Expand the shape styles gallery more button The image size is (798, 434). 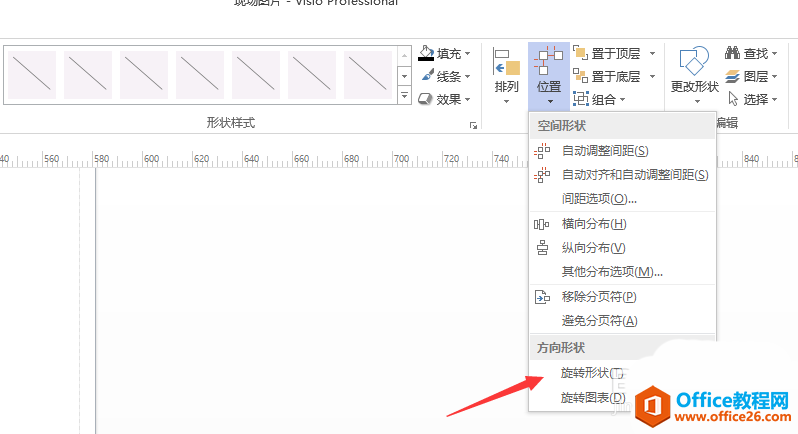click(x=404, y=96)
